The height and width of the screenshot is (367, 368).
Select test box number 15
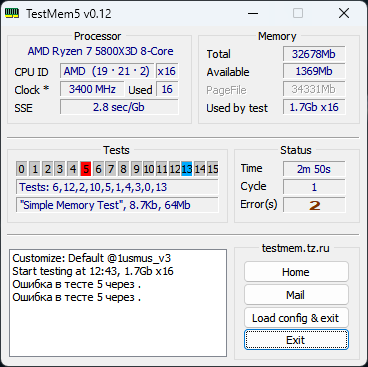[x=213, y=169]
